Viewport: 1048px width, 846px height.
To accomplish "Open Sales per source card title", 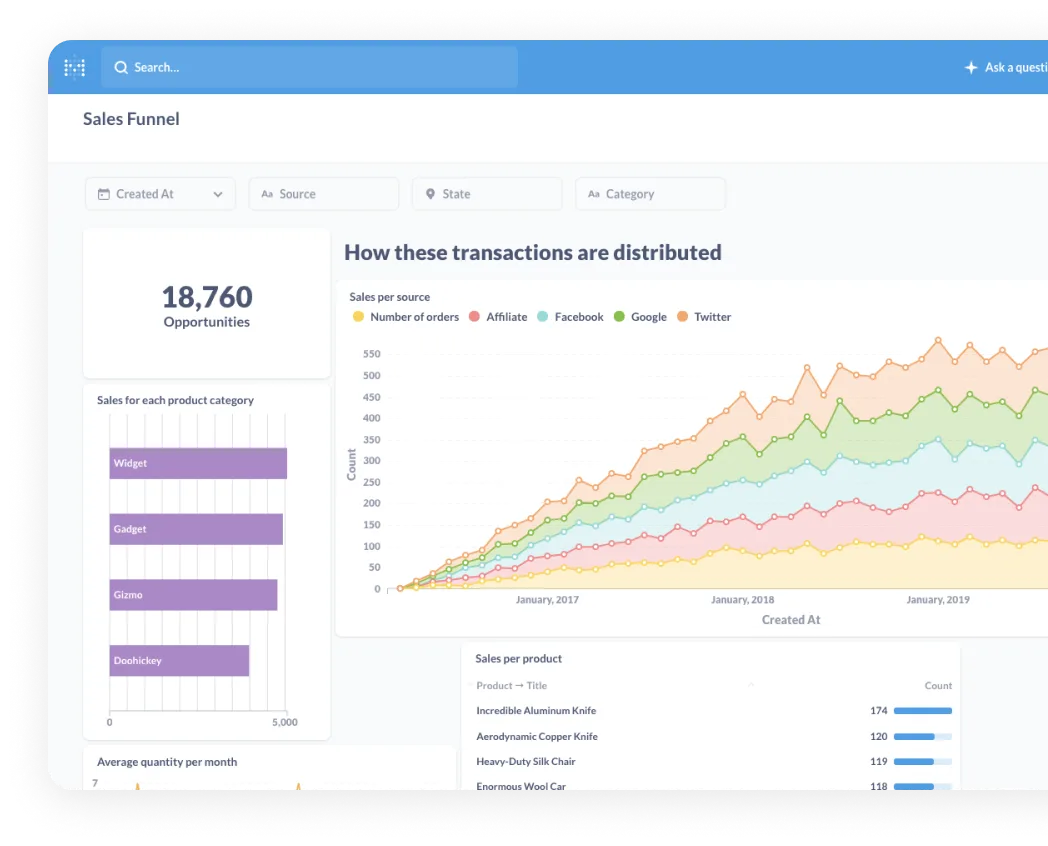I will [x=390, y=297].
